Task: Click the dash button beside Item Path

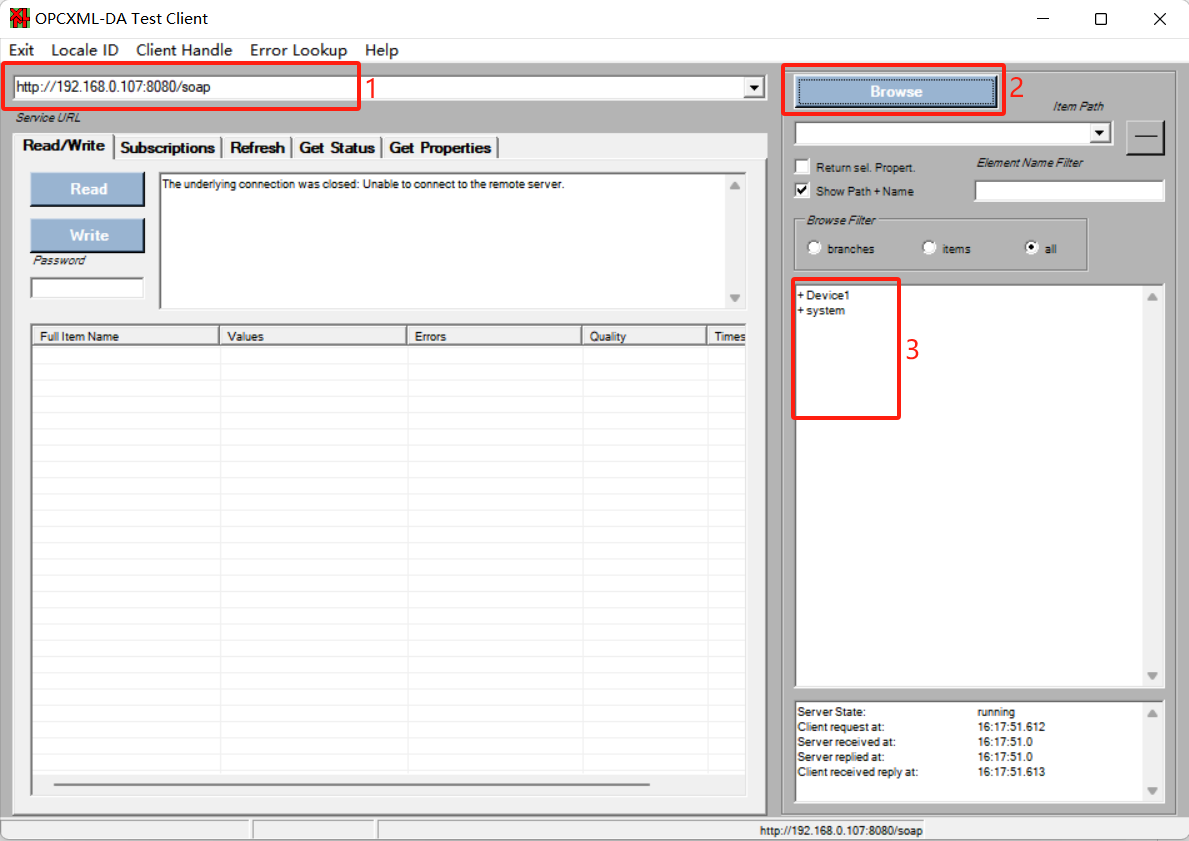Action: tap(1145, 137)
